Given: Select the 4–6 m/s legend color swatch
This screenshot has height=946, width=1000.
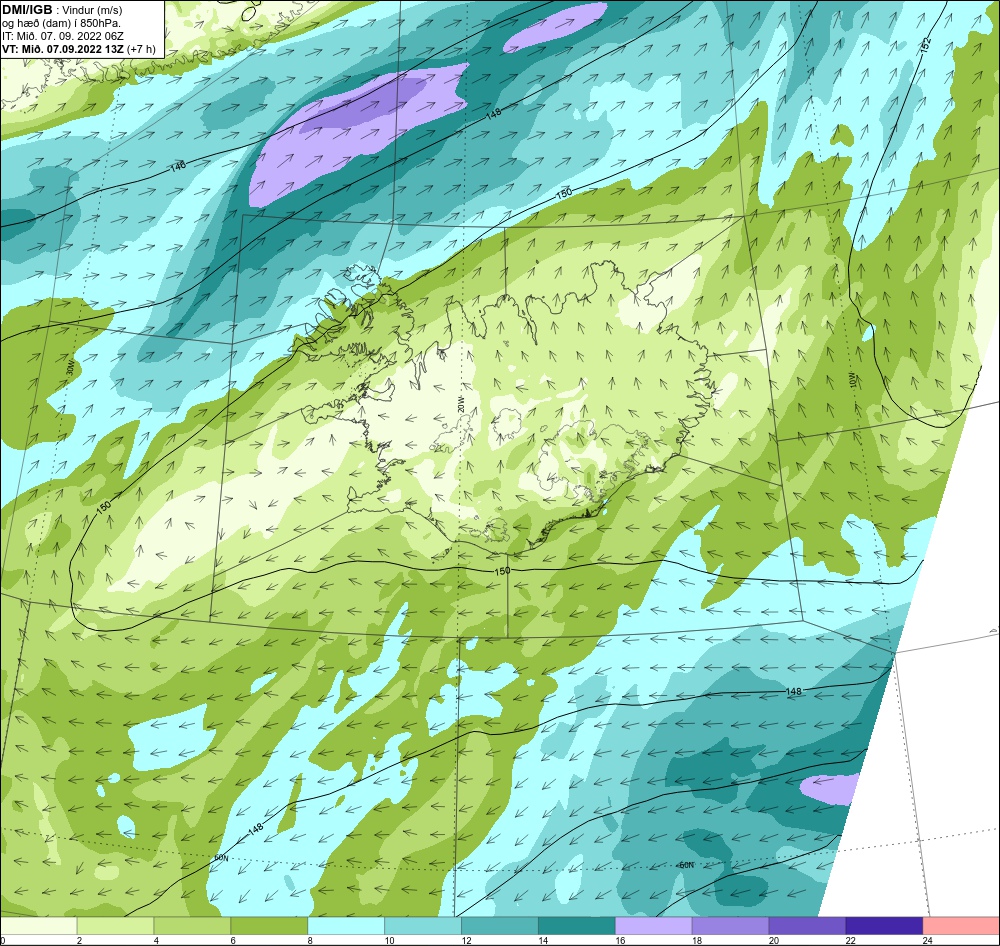Looking at the screenshot, I should coord(192,926).
